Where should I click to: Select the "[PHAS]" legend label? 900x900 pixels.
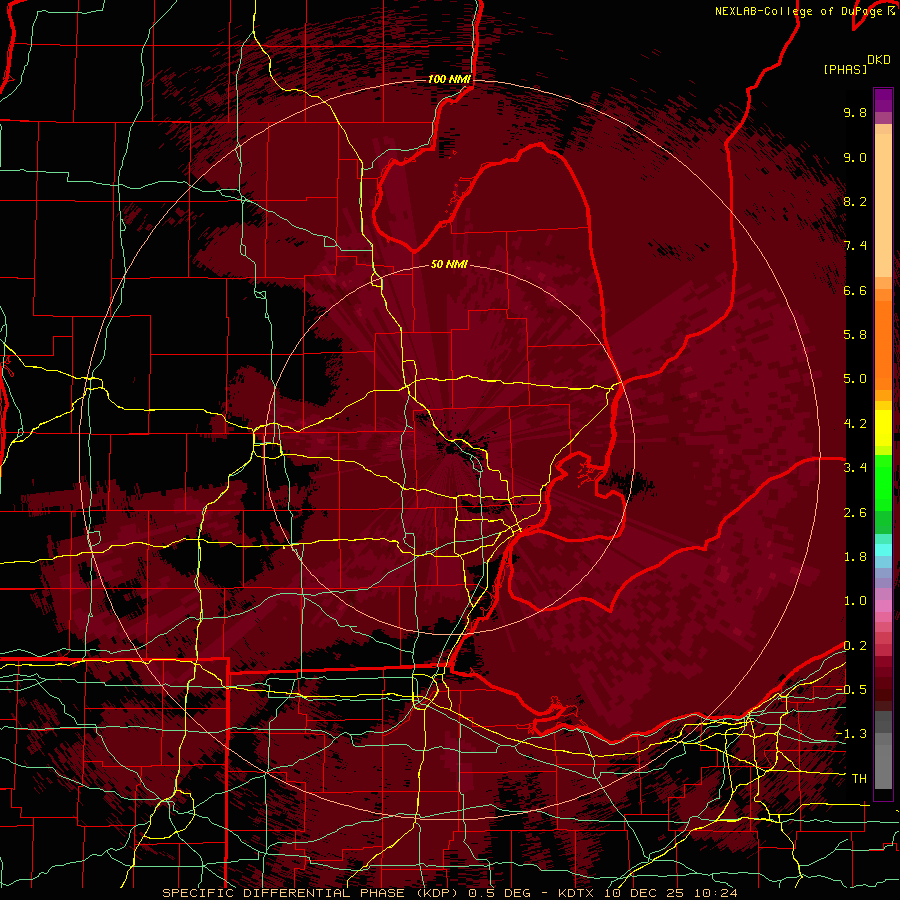(x=845, y=69)
